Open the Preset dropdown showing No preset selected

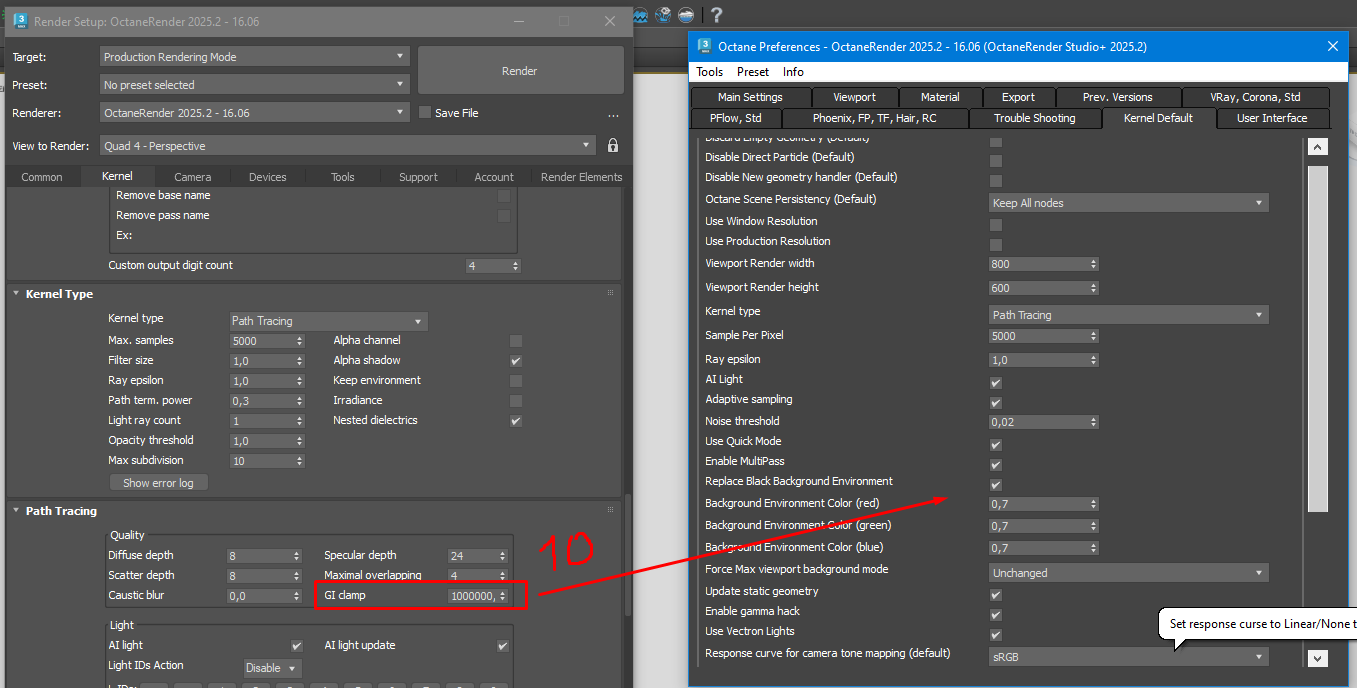point(255,85)
